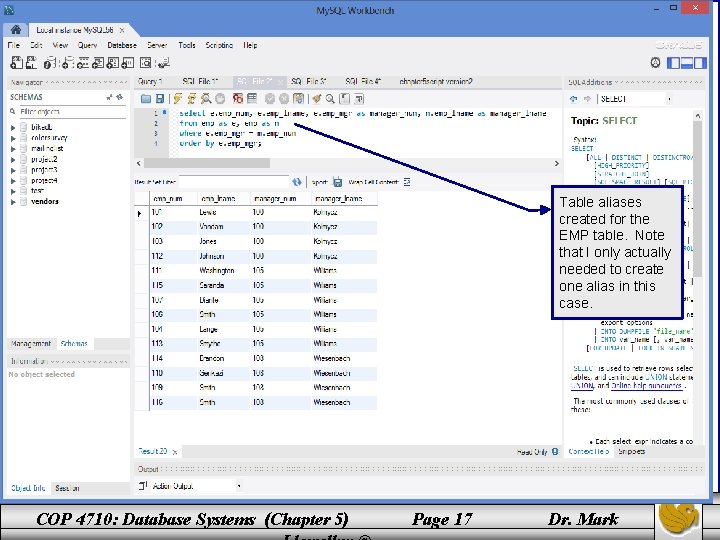
Task: Create a new view icon
Action: [x=98, y=63]
